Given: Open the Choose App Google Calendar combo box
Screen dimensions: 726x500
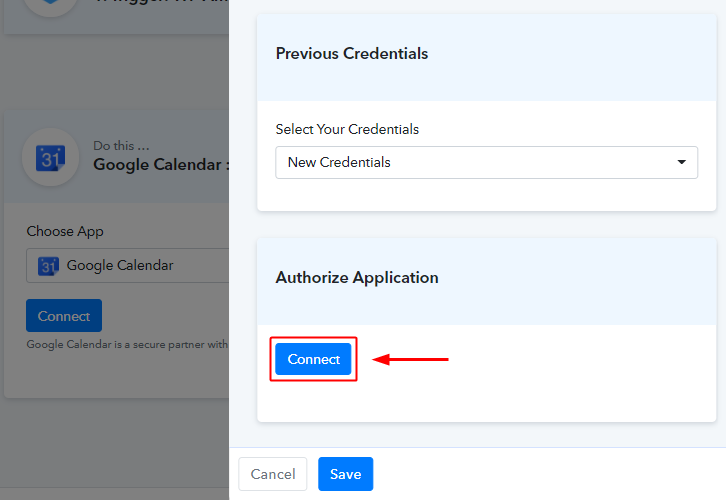Looking at the screenshot, I should click(130, 266).
